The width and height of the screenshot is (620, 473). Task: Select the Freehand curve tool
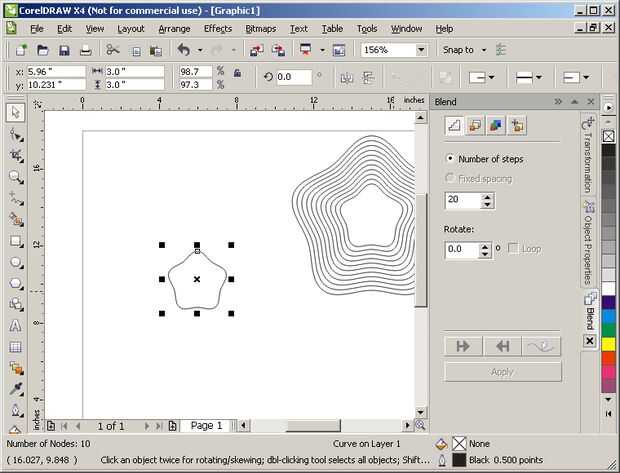point(16,199)
